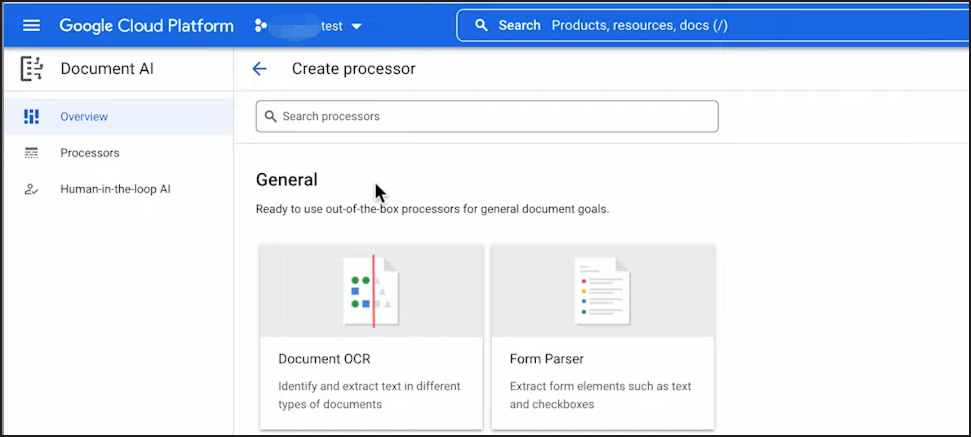
Task: Click the Create processor heading
Action: coord(354,69)
